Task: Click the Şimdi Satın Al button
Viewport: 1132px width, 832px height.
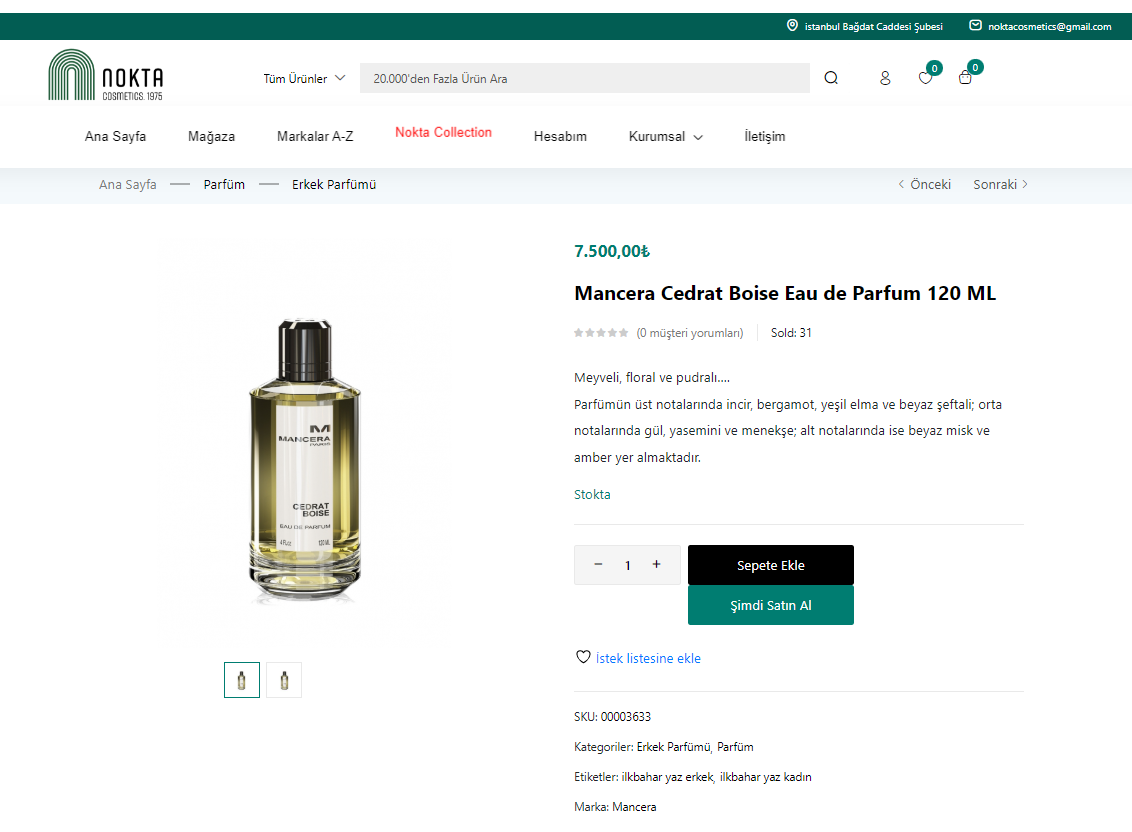Action: pos(770,605)
